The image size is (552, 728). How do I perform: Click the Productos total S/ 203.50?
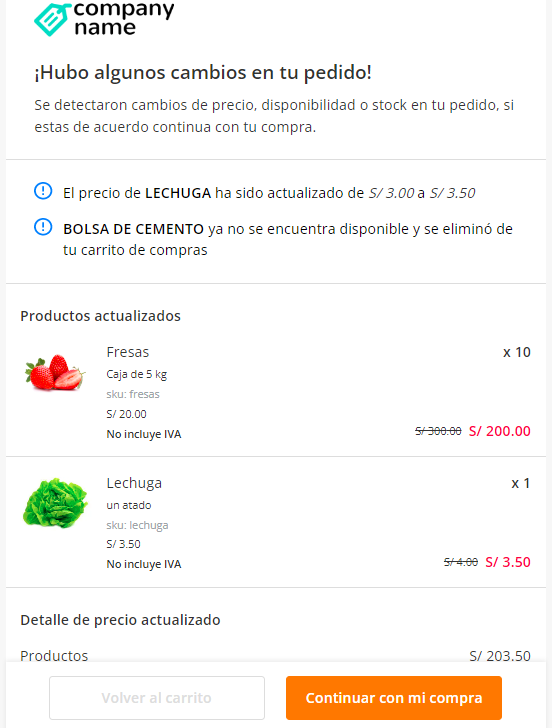[500, 656]
